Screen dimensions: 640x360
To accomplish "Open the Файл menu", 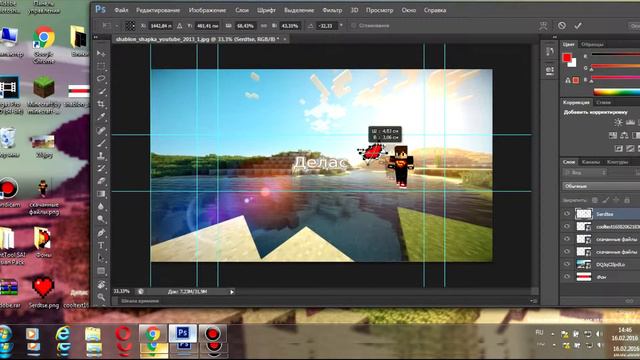I will pyautogui.click(x=121, y=10).
